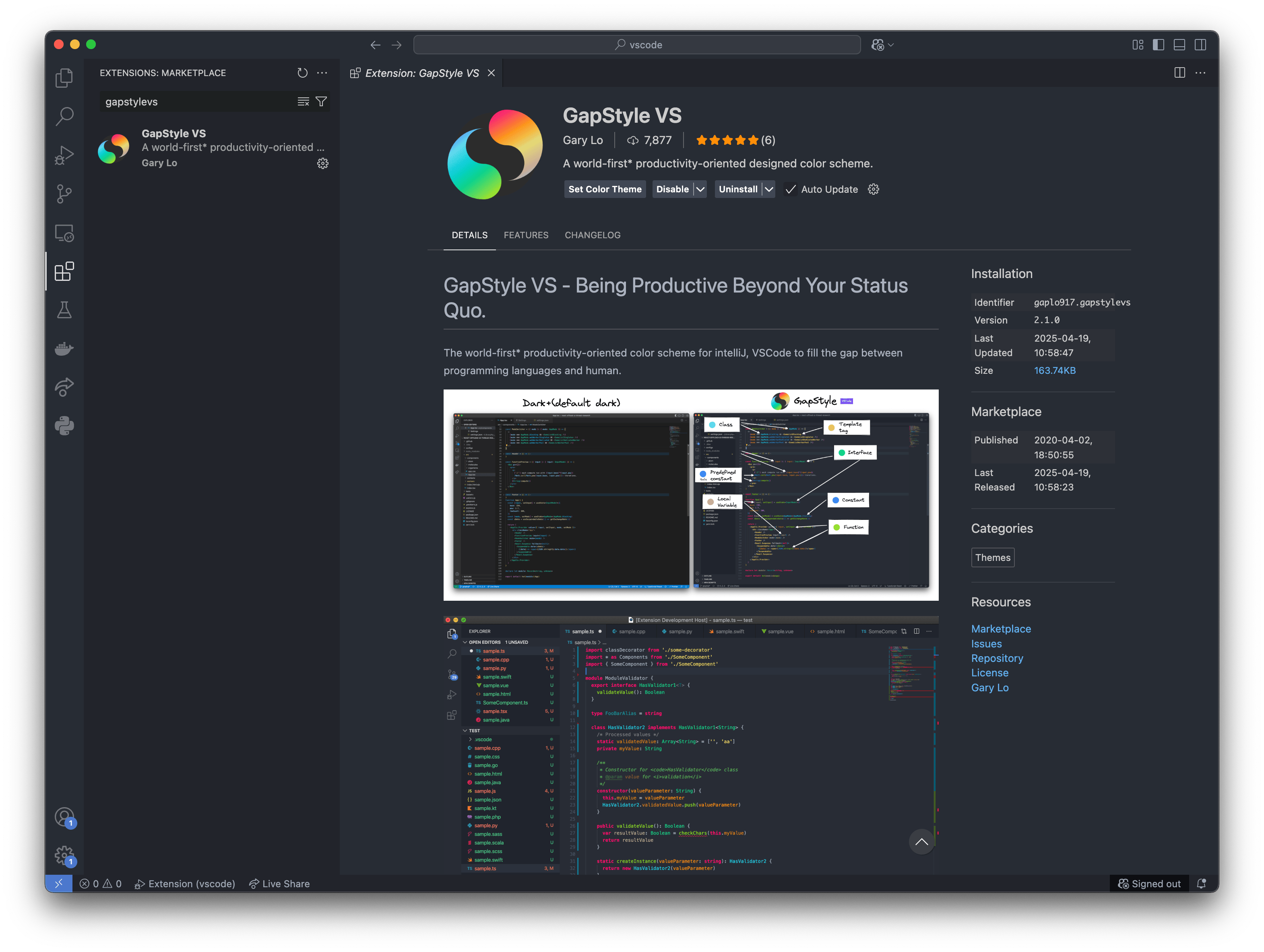Click the vscode command center search box
The width and height of the screenshot is (1264, 952).
tap(636, 45)
